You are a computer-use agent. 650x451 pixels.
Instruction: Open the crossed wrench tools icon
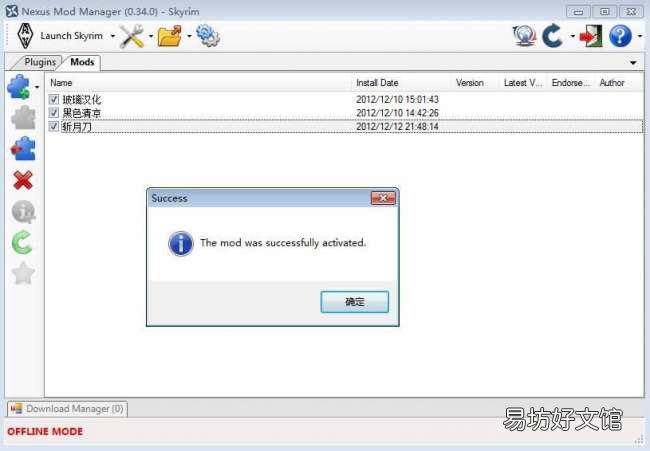132,36
